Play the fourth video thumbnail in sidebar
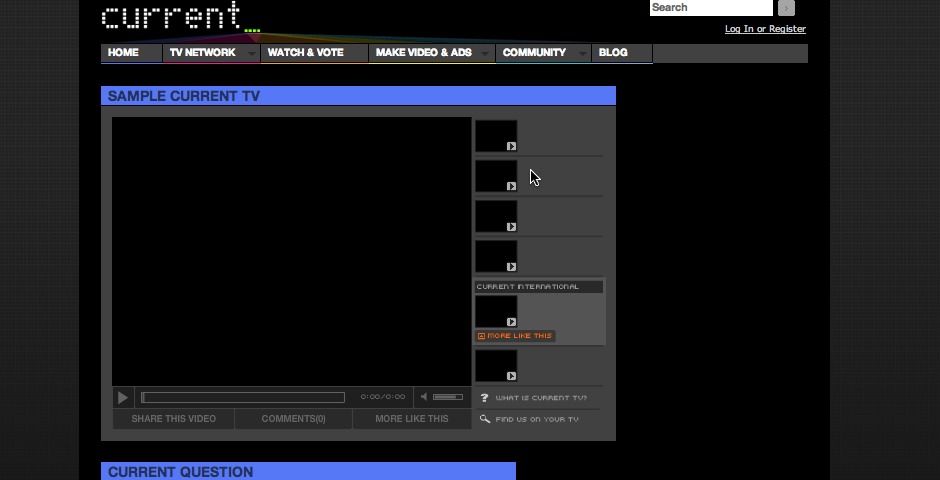940x480 pixels. tap(496, 256)
